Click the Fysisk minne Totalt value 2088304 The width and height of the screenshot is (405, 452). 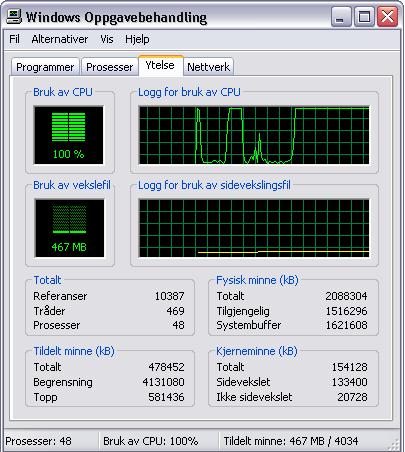pyautogui.click(x=346, y=296)
